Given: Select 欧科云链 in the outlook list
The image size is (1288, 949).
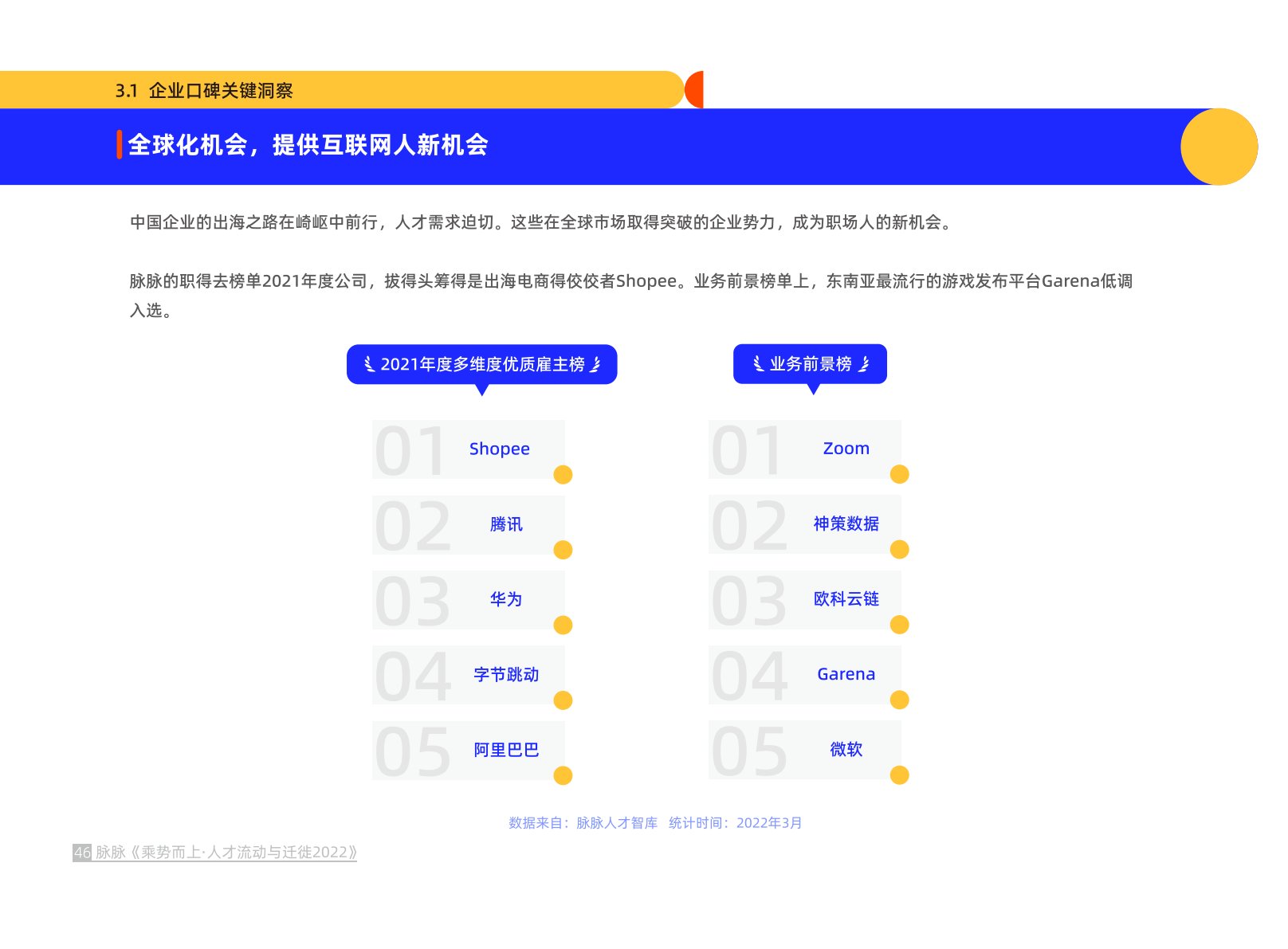Looking at the screenshot, I should pyautogui.click(x=805, y=599).
